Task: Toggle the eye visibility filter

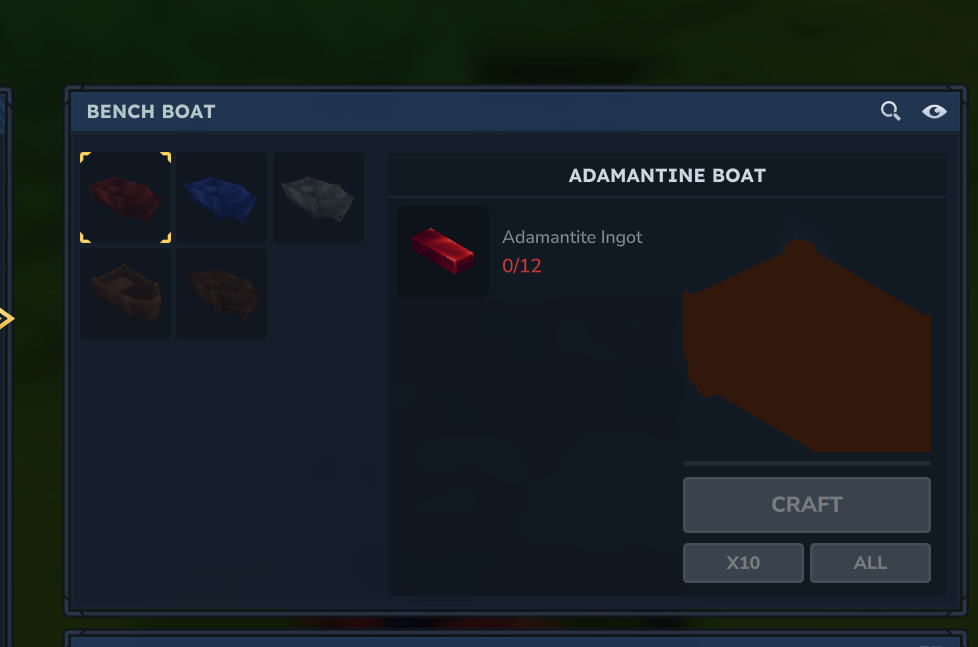Action: (934, 111)
